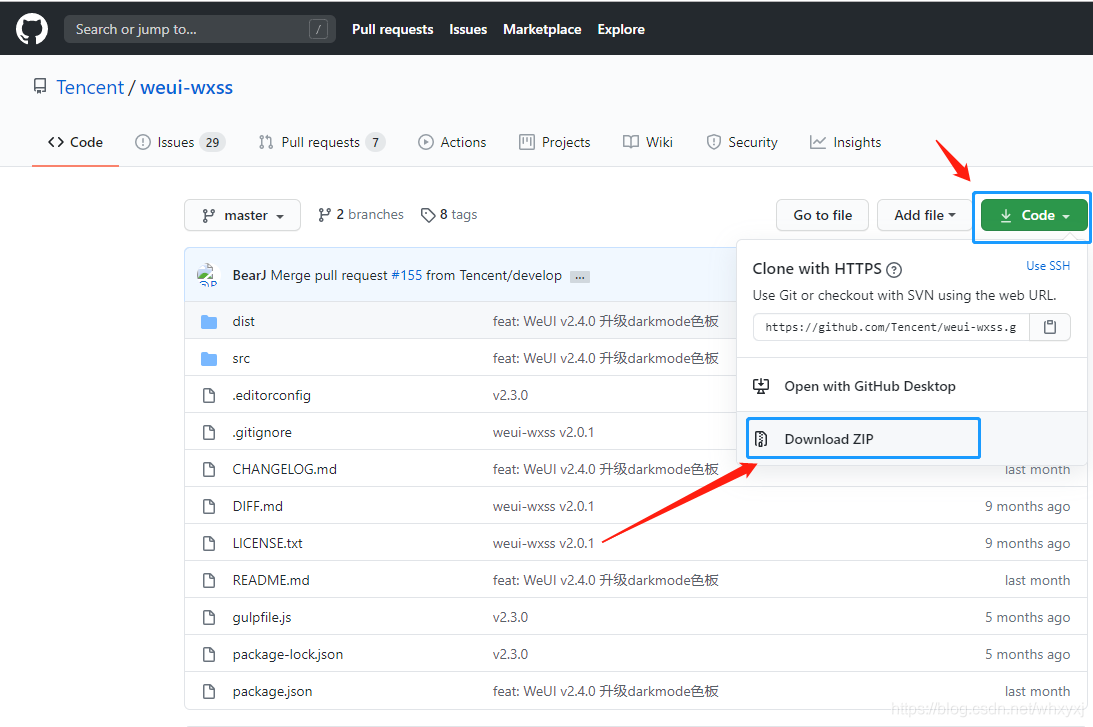Open the LICENSE.txt file
The width and height of the screenshot is (1093, 727).
[268, 543]
